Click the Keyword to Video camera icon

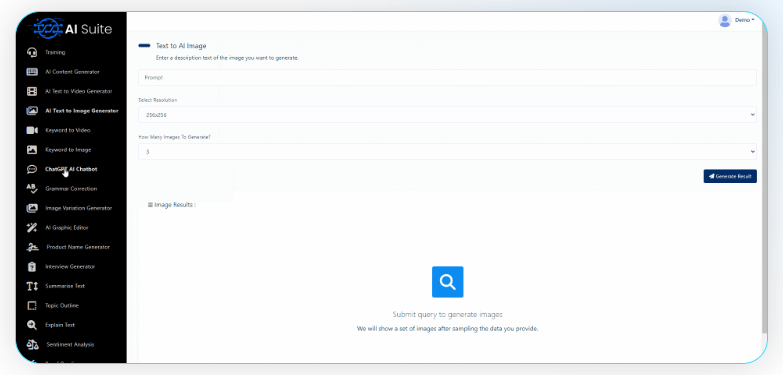32,130
